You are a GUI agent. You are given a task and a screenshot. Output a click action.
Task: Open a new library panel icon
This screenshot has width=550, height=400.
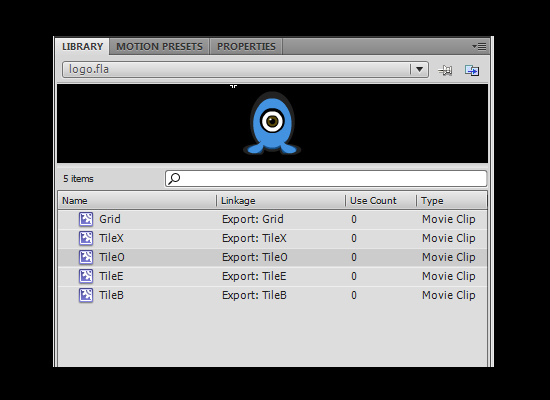tap(472, 70)
